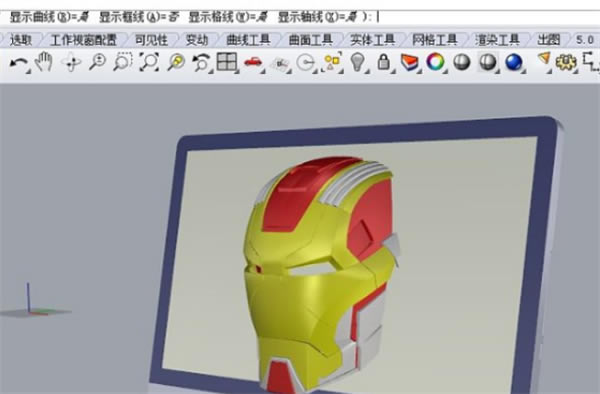Switch to the 出图 tab
The image size is (600, 394).
[x=549, y=40]
